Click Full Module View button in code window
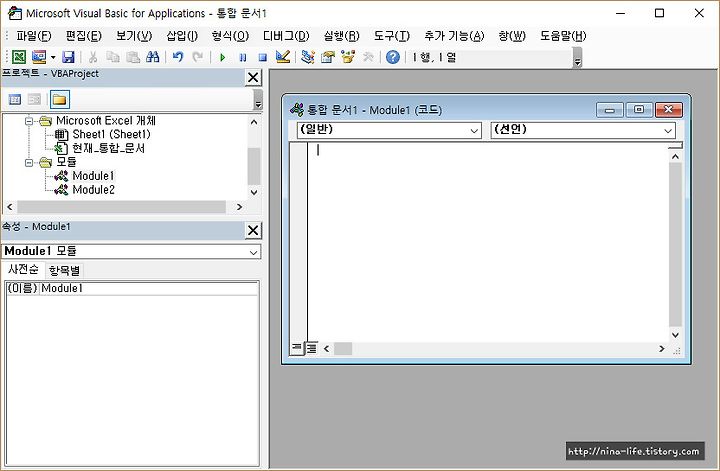Screen dimensions: 720x471 click(x=311, y=348)
